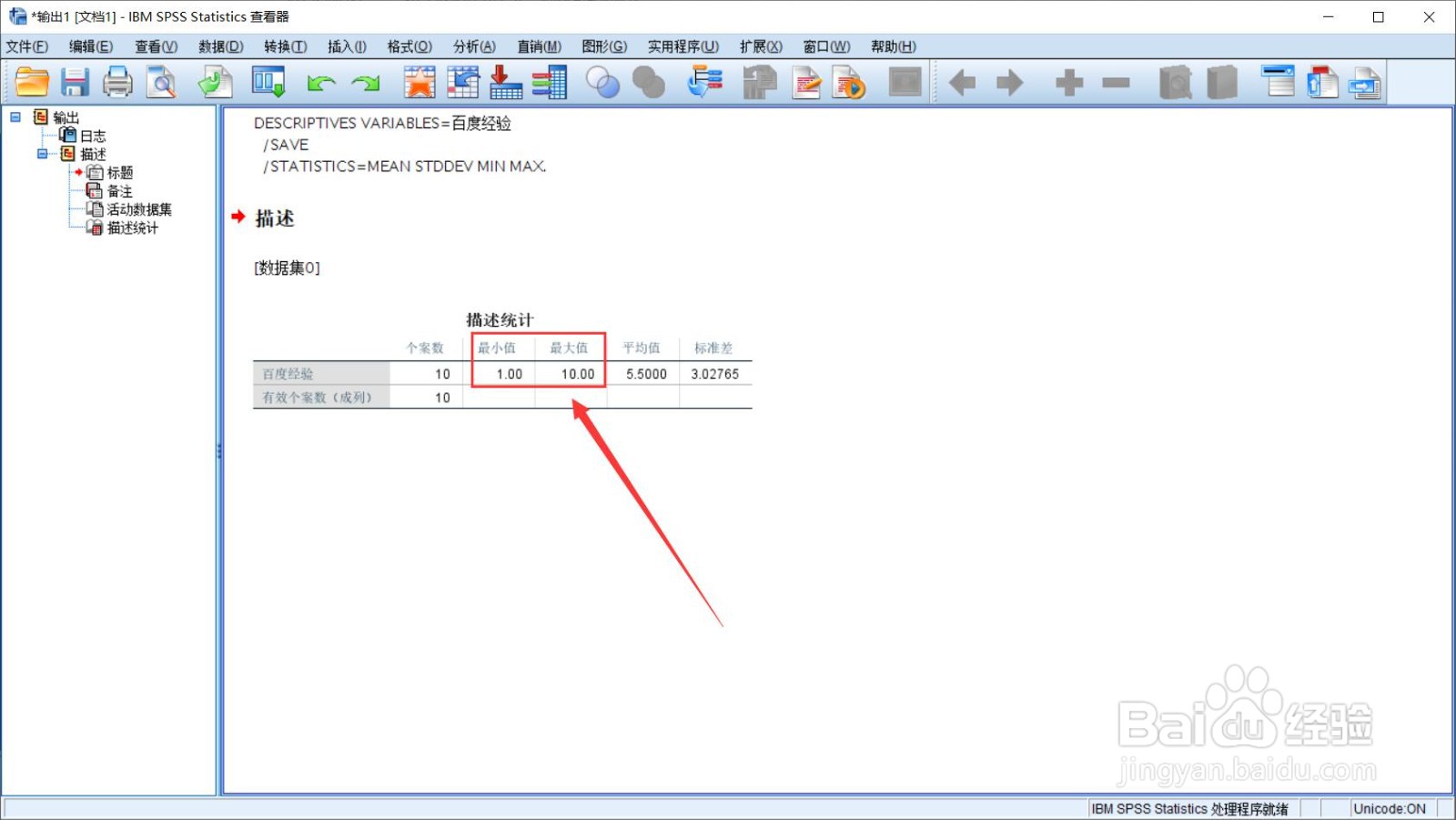Viewport: 1456px width, 820px height.
Task: Click the [数据集0] label
Action: (x=287, y=268)
